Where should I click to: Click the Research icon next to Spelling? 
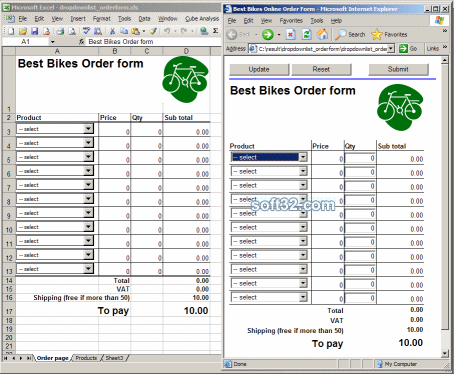pyautogui.click(x=98, y=31)
